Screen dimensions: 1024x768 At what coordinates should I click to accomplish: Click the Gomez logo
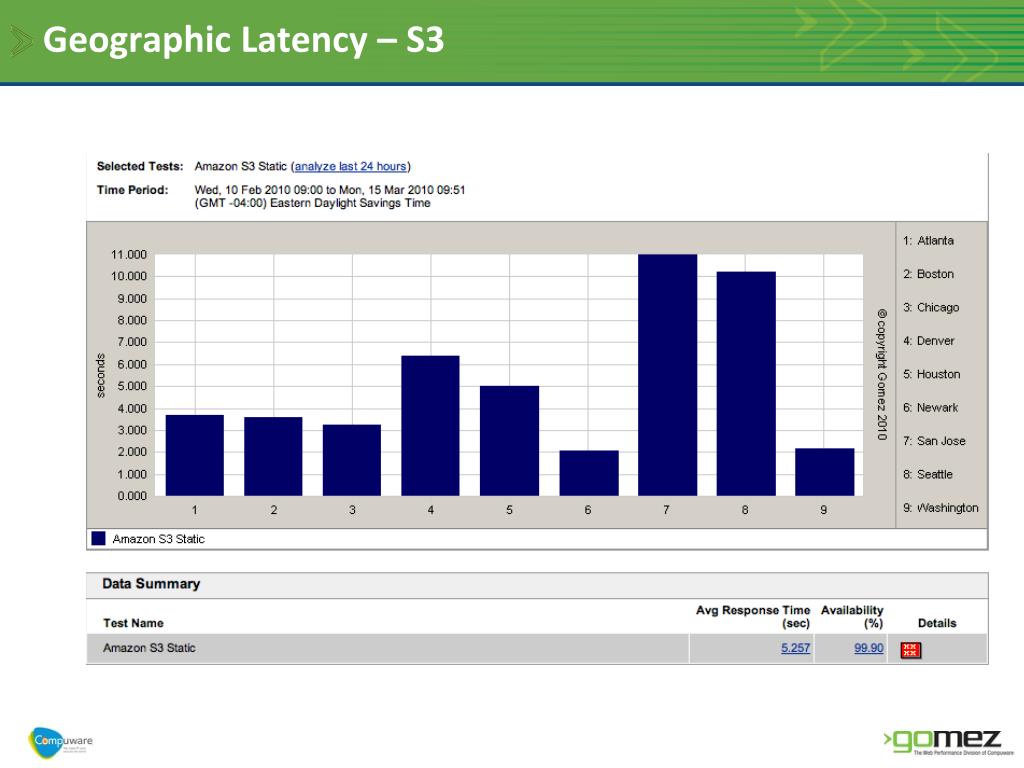[949, 743]
